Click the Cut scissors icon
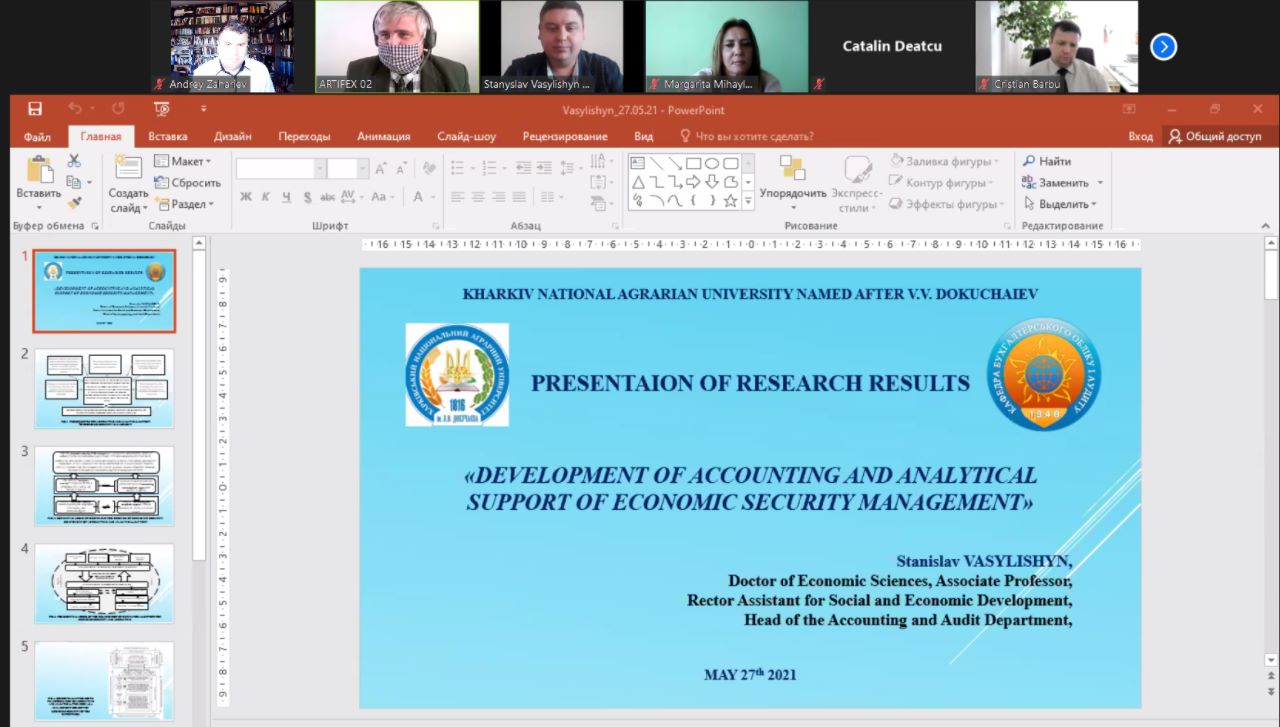The width and height of the screenshot is (1280, 727). click(74, 161)
